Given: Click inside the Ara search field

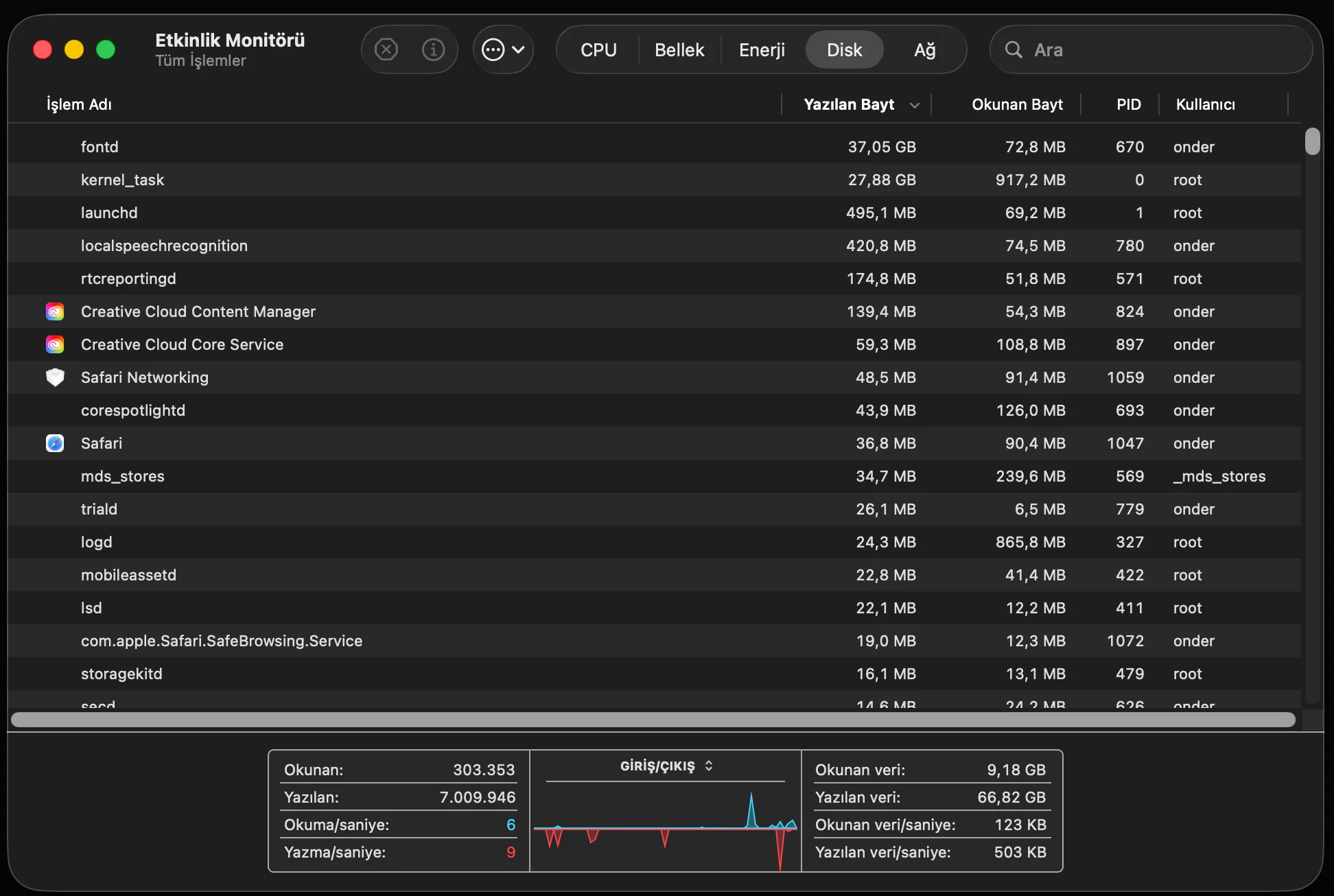Looking at the screenshot, I should 1160,49.
